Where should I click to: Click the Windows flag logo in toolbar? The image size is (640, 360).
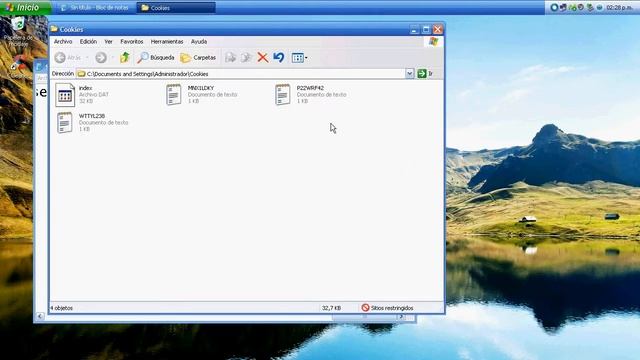point(433,42)
